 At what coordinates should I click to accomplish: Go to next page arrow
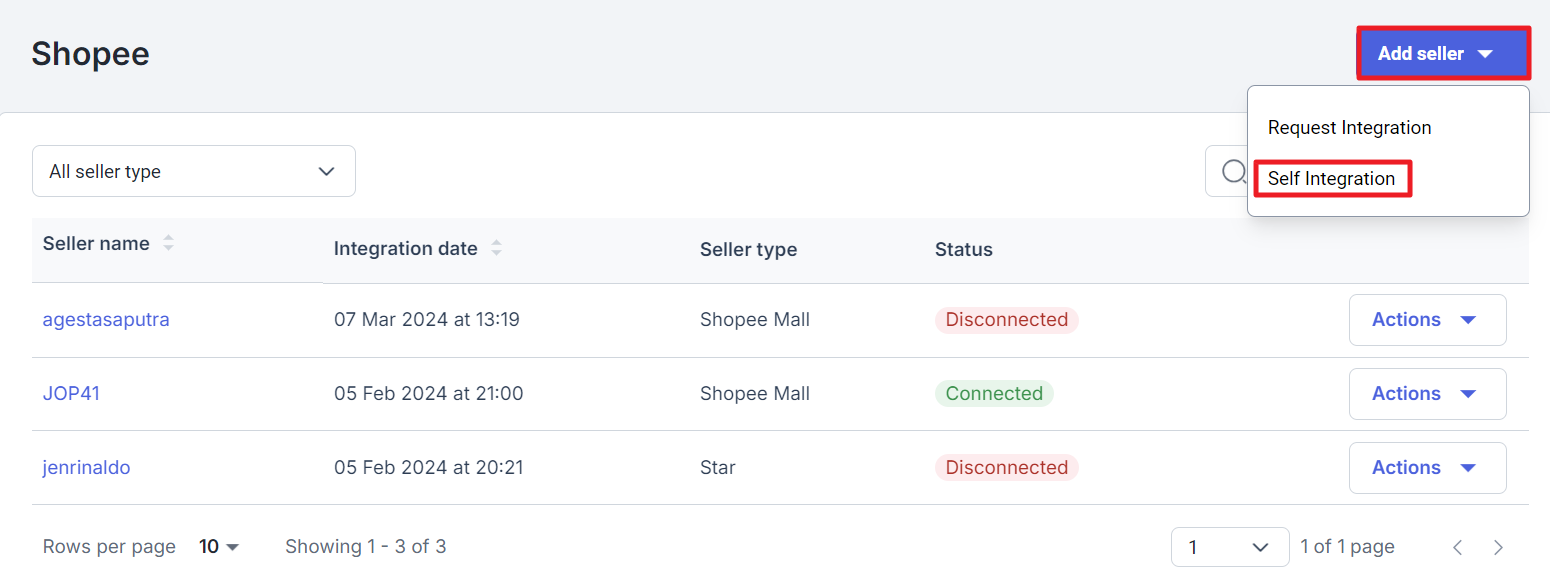(1498, 547)
